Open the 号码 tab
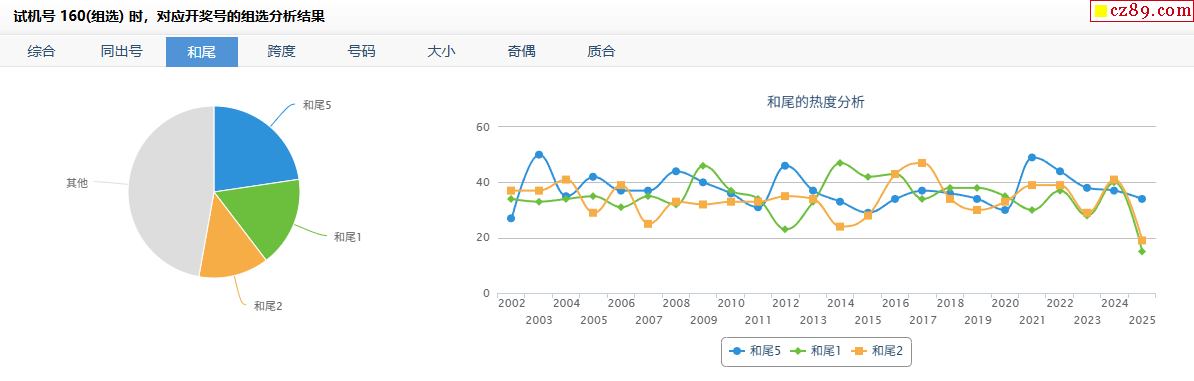1194x381 pixels. (362, 52)
